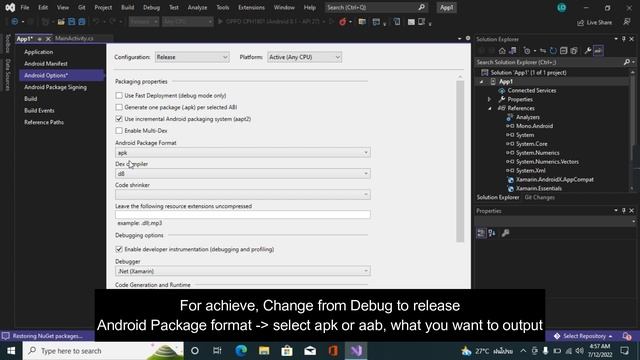Click the Search (Ctrl+Q) box
This screenshot has width=640, height=360.
pos(376,7)
